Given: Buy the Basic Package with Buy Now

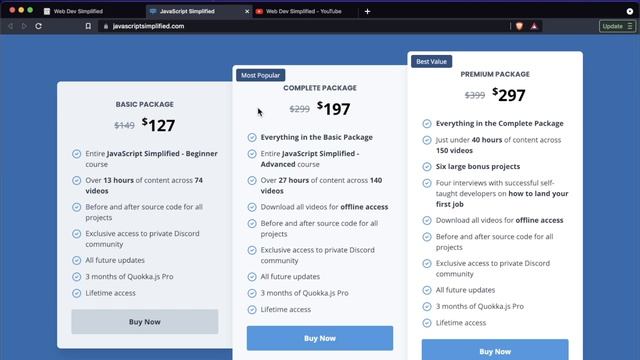Looking at the screenshot, I should [144, 322].
